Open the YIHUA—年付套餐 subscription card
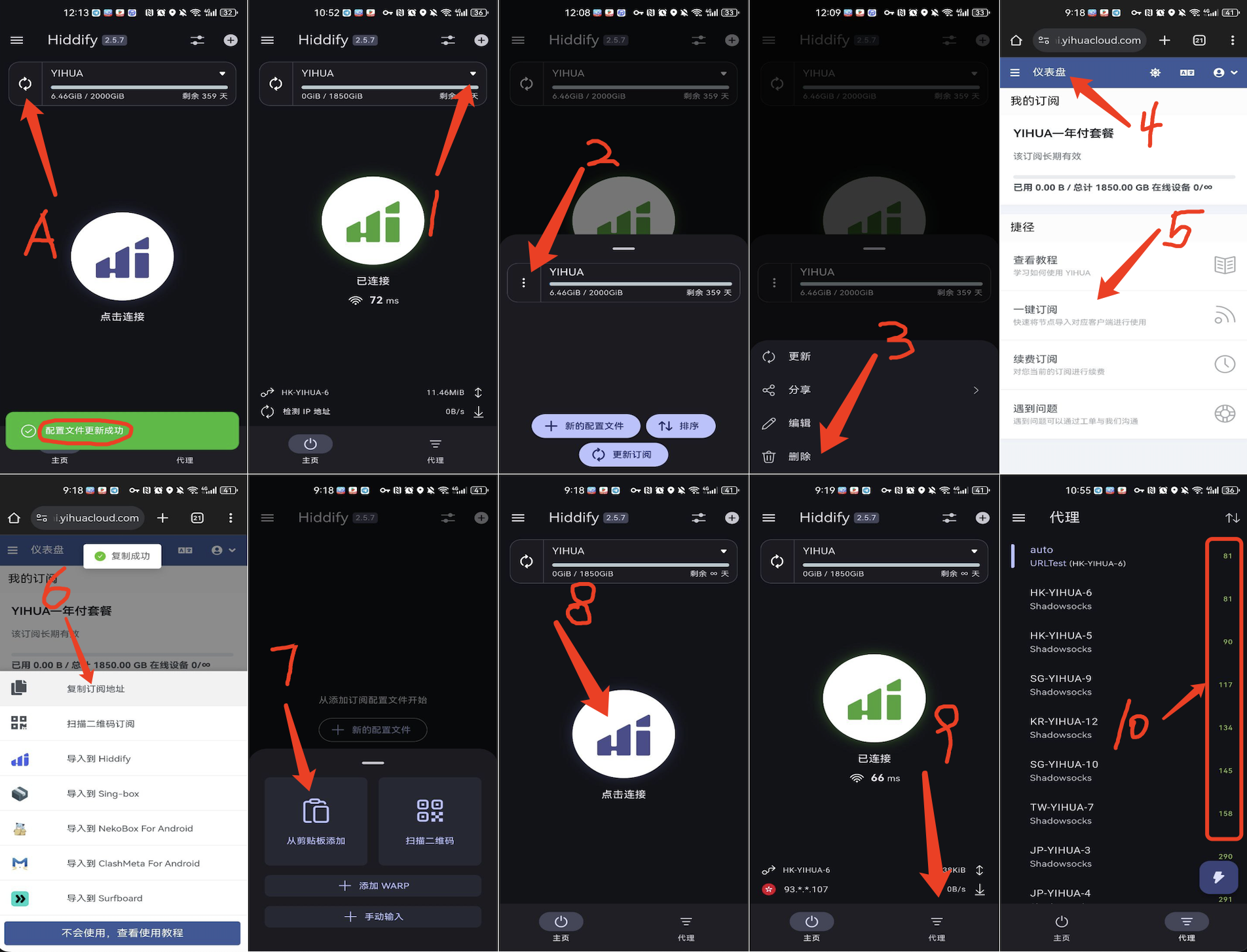The height and width of the screenshot is (952, 1247). [x=1123, y=160]
